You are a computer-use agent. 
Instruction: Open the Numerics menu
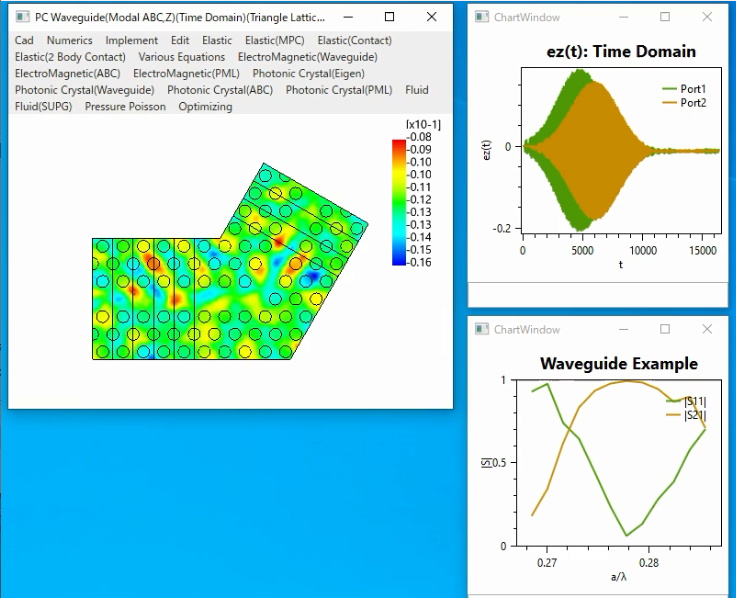pos(69,40)
